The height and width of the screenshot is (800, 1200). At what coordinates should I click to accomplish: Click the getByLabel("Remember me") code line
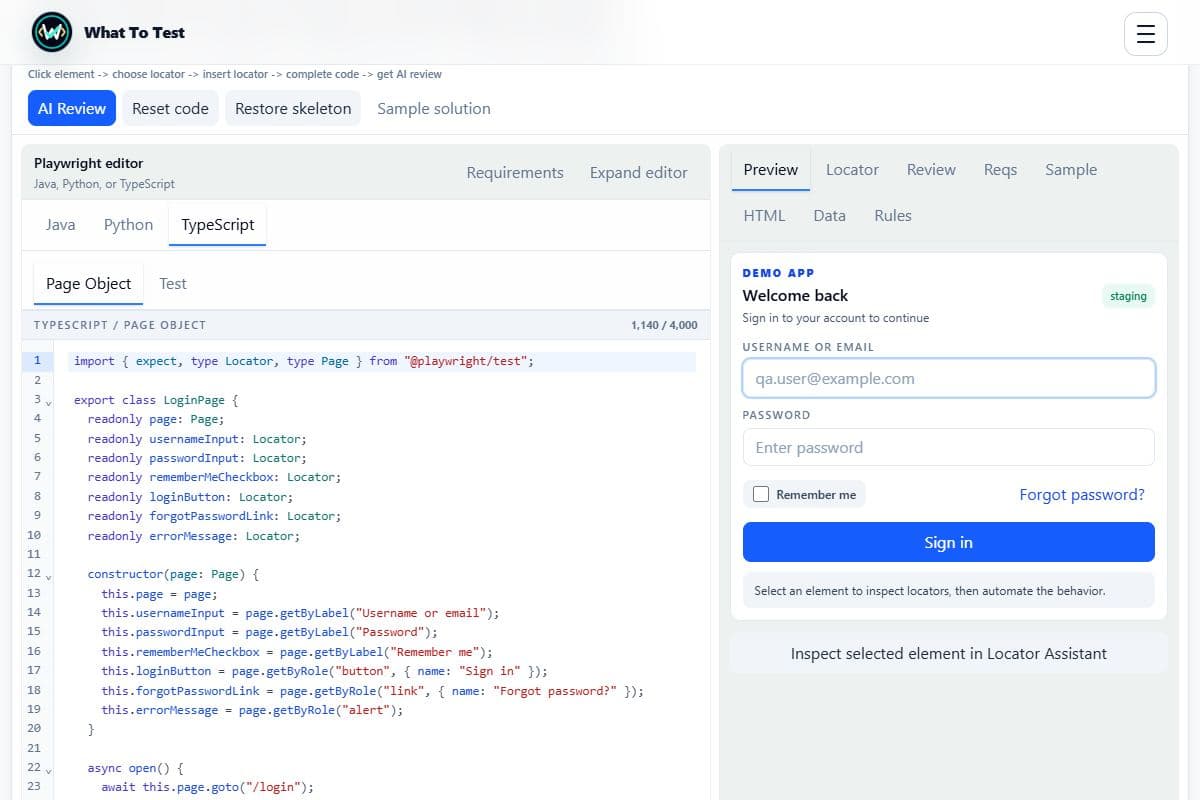(297, 652)
